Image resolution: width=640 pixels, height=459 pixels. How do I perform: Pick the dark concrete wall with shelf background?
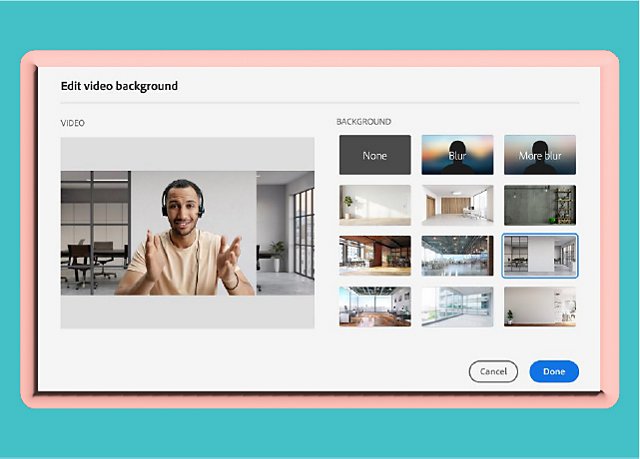pos(540,205)
